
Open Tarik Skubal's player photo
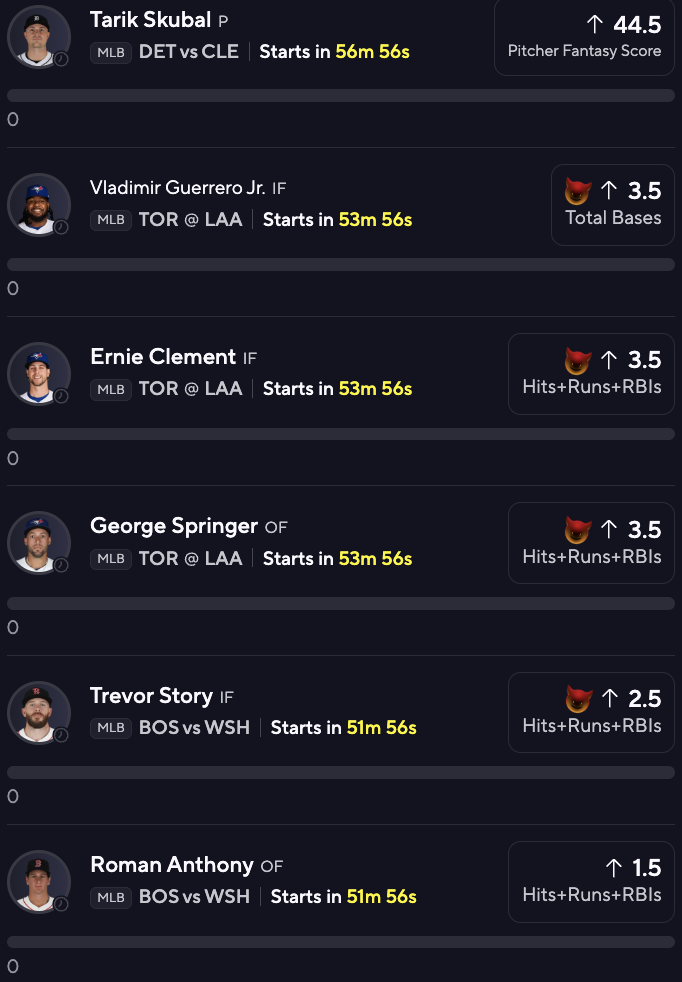tap(39, 37)
